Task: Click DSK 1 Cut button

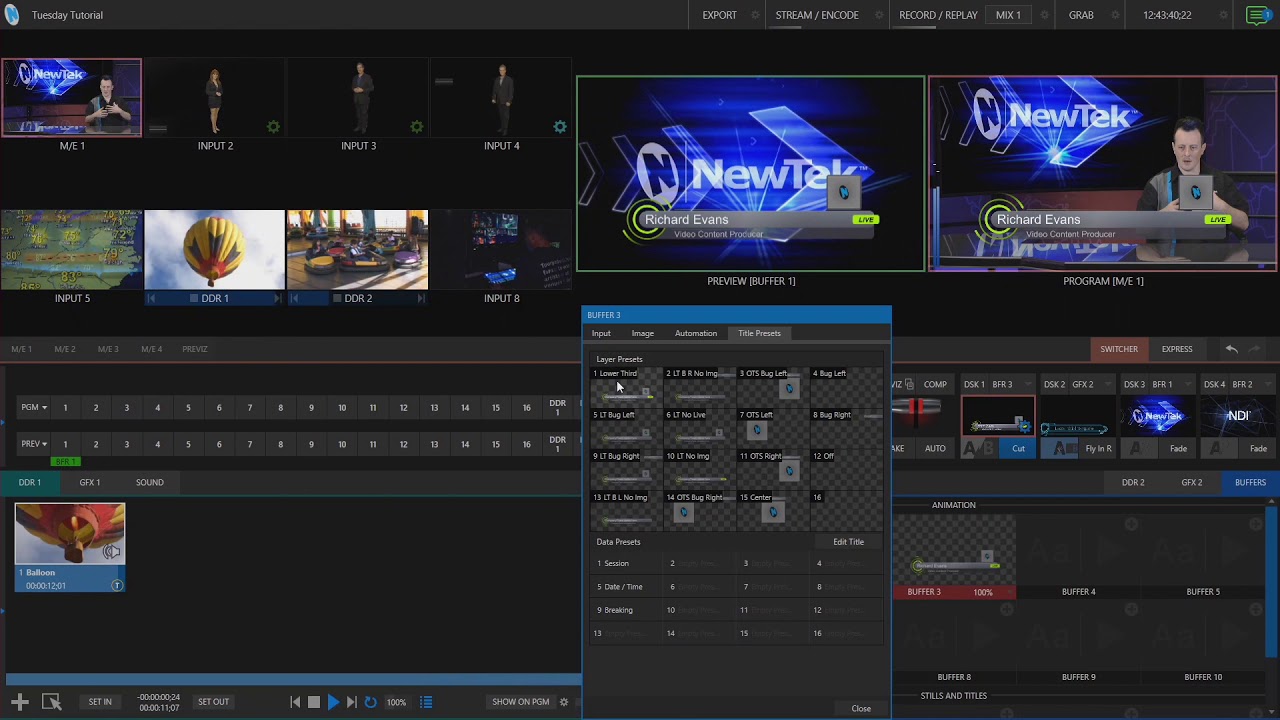Action: (1018, 449)
